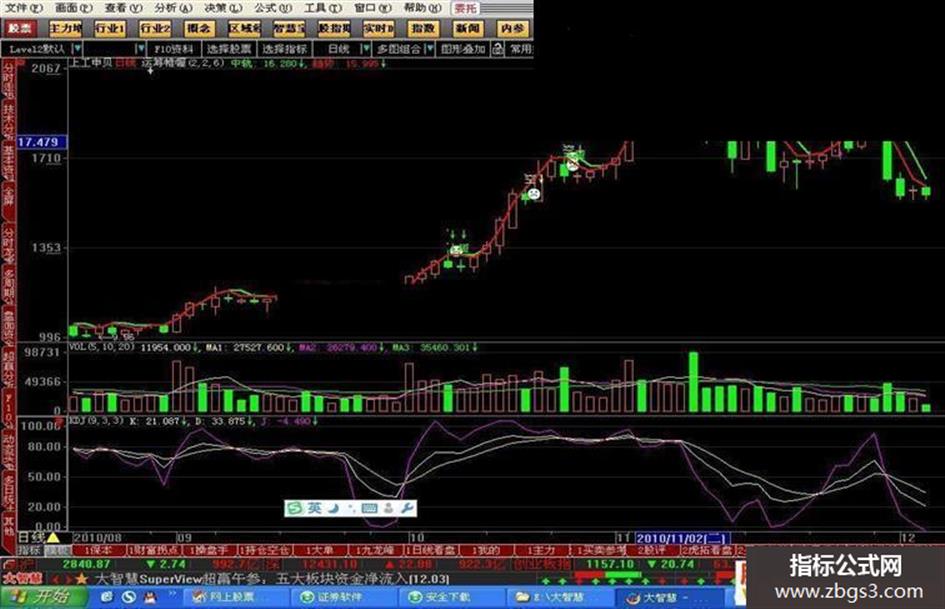Open the 帮助 menu

[x=422, y=8]
